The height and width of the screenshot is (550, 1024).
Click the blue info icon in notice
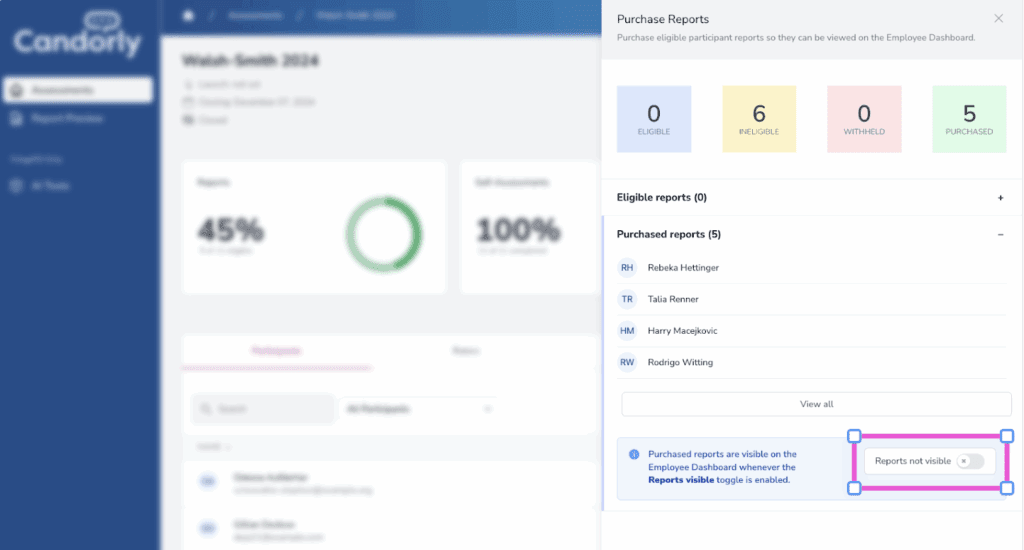click(634, 454)
